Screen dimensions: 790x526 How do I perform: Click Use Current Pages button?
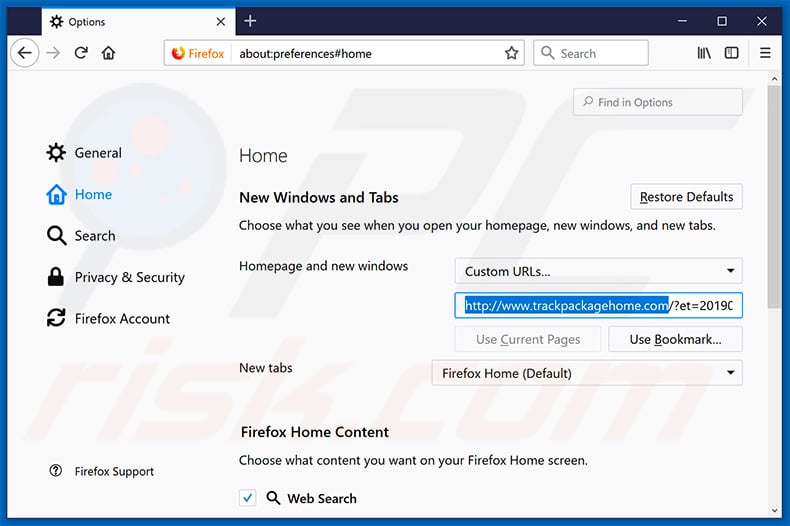[528, 339]
